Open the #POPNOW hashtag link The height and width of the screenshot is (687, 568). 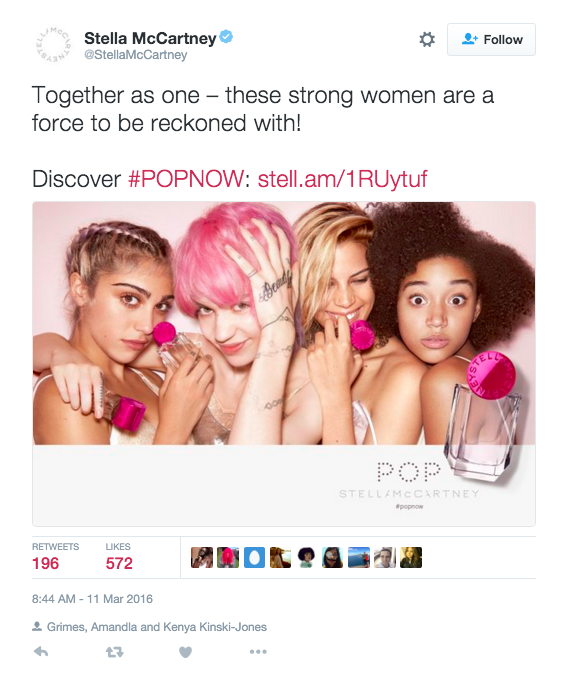(186, 179)
